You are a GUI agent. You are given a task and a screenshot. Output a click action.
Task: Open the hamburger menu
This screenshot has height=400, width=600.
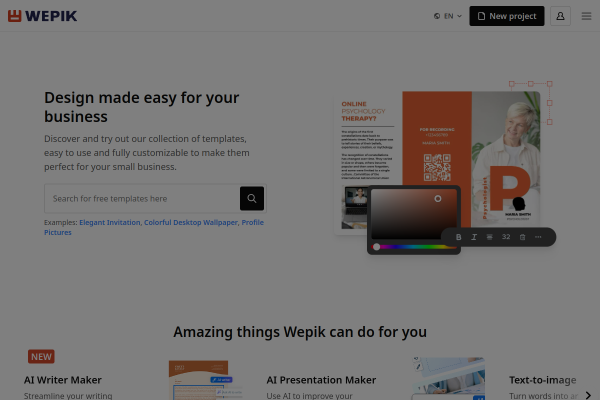pyautogui.click(x=586, y=16)
